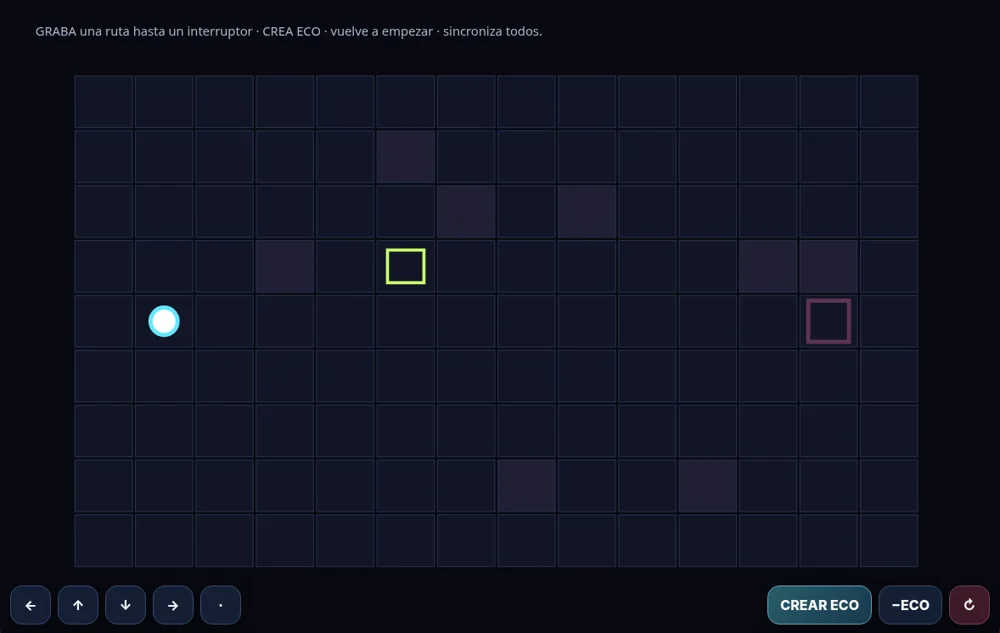Select the yellow-green square switch tile
1000x633 pixels.
[406, 266]
